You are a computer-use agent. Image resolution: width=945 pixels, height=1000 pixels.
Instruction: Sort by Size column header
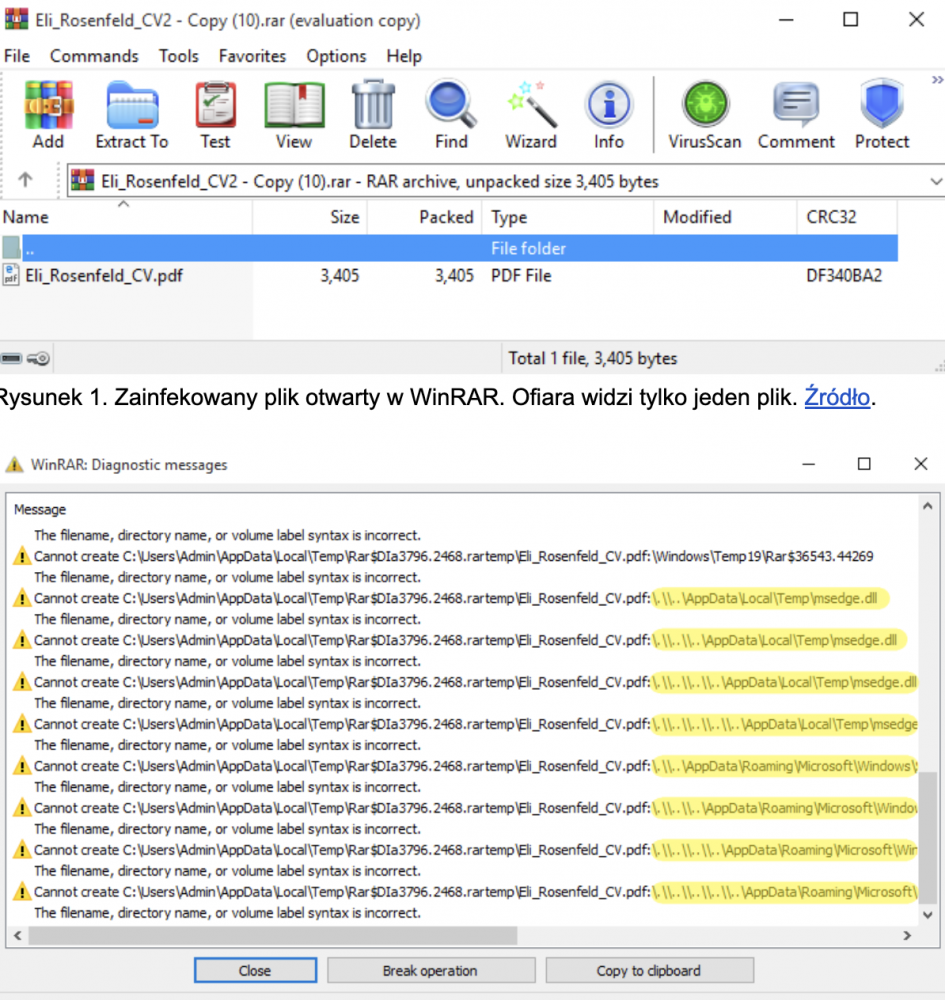[310, 217]
